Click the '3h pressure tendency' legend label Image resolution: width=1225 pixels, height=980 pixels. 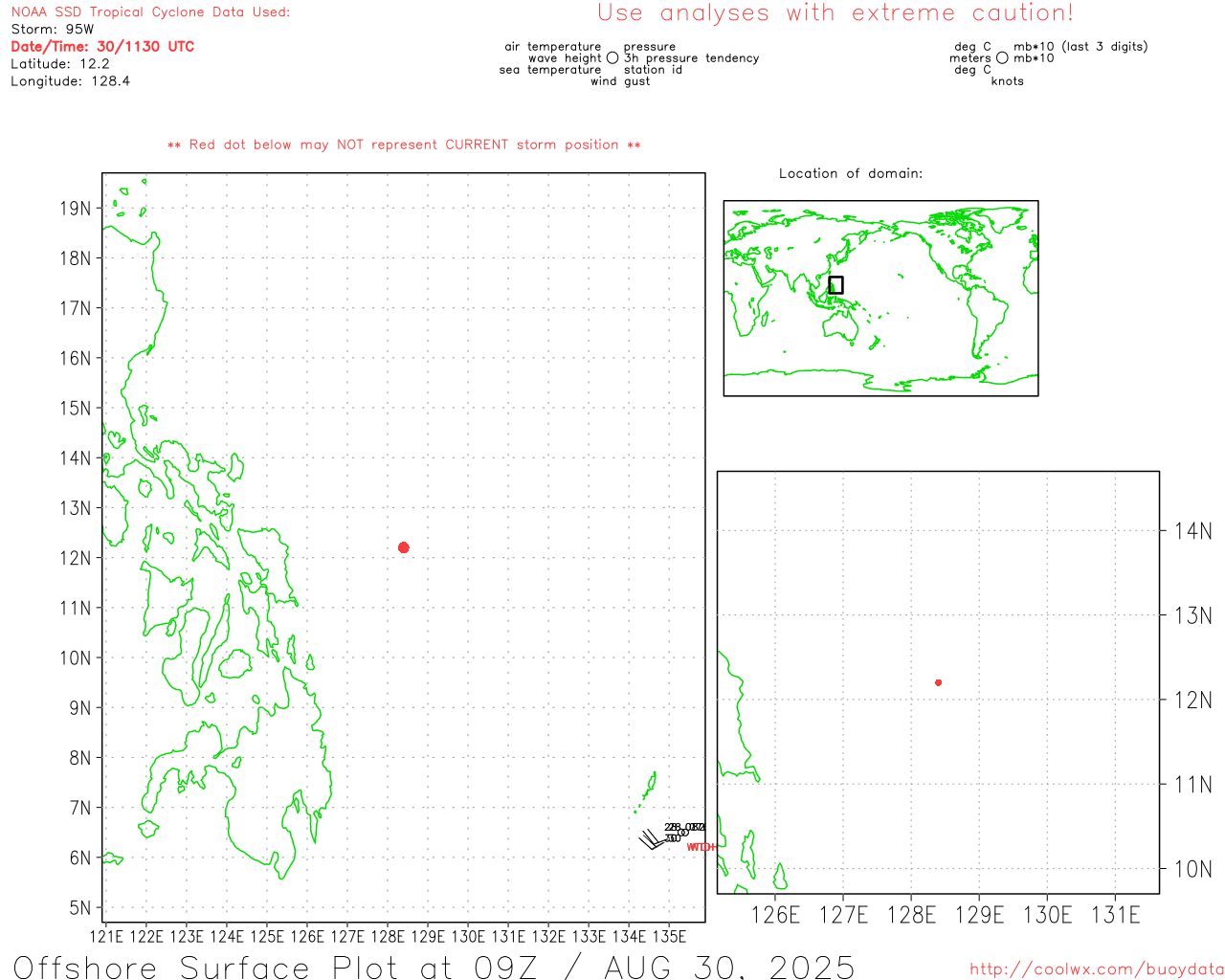click(691, 58)
